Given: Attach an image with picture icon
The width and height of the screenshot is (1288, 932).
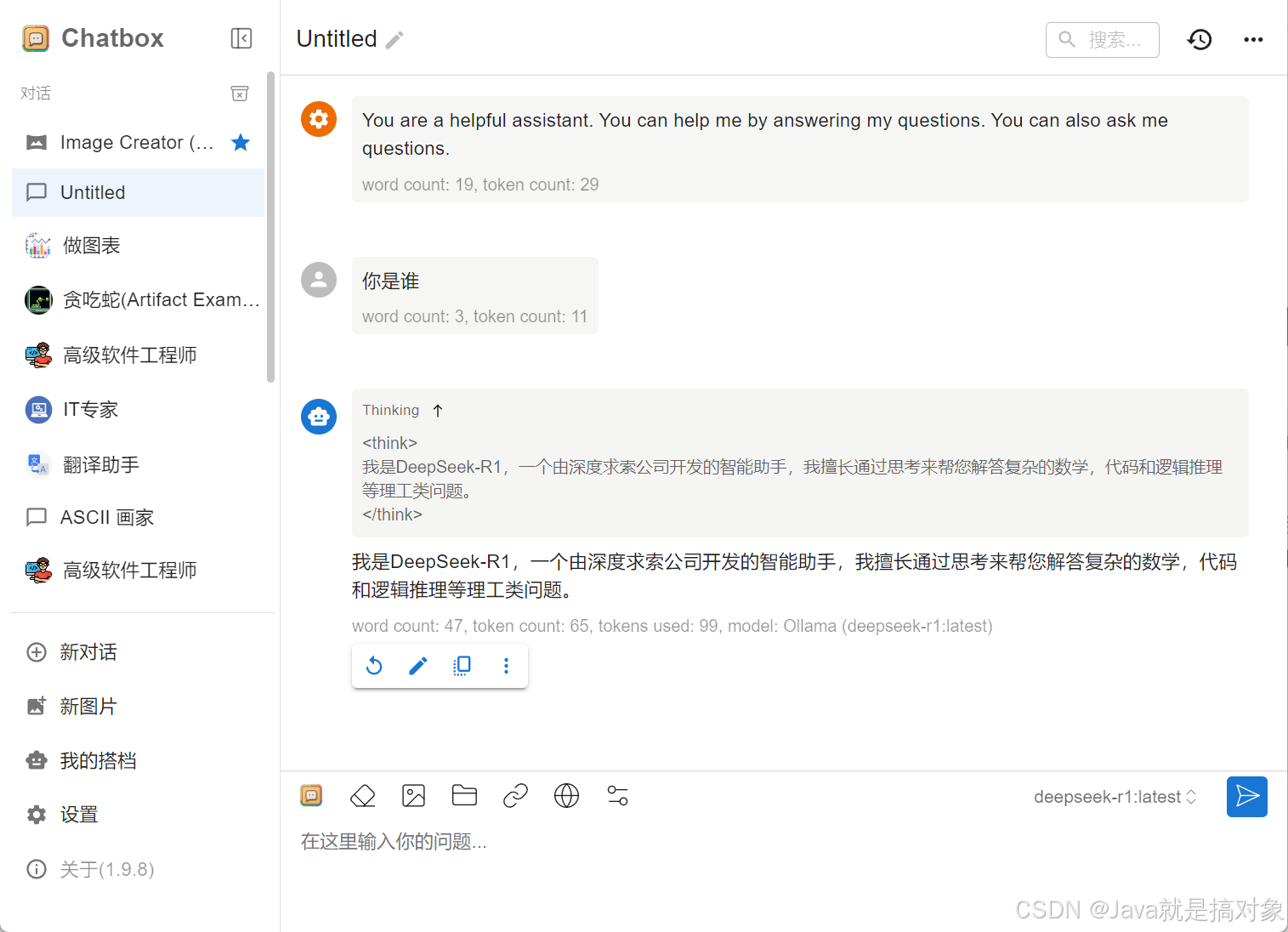Looking at the screenshot, I should 414,796.
